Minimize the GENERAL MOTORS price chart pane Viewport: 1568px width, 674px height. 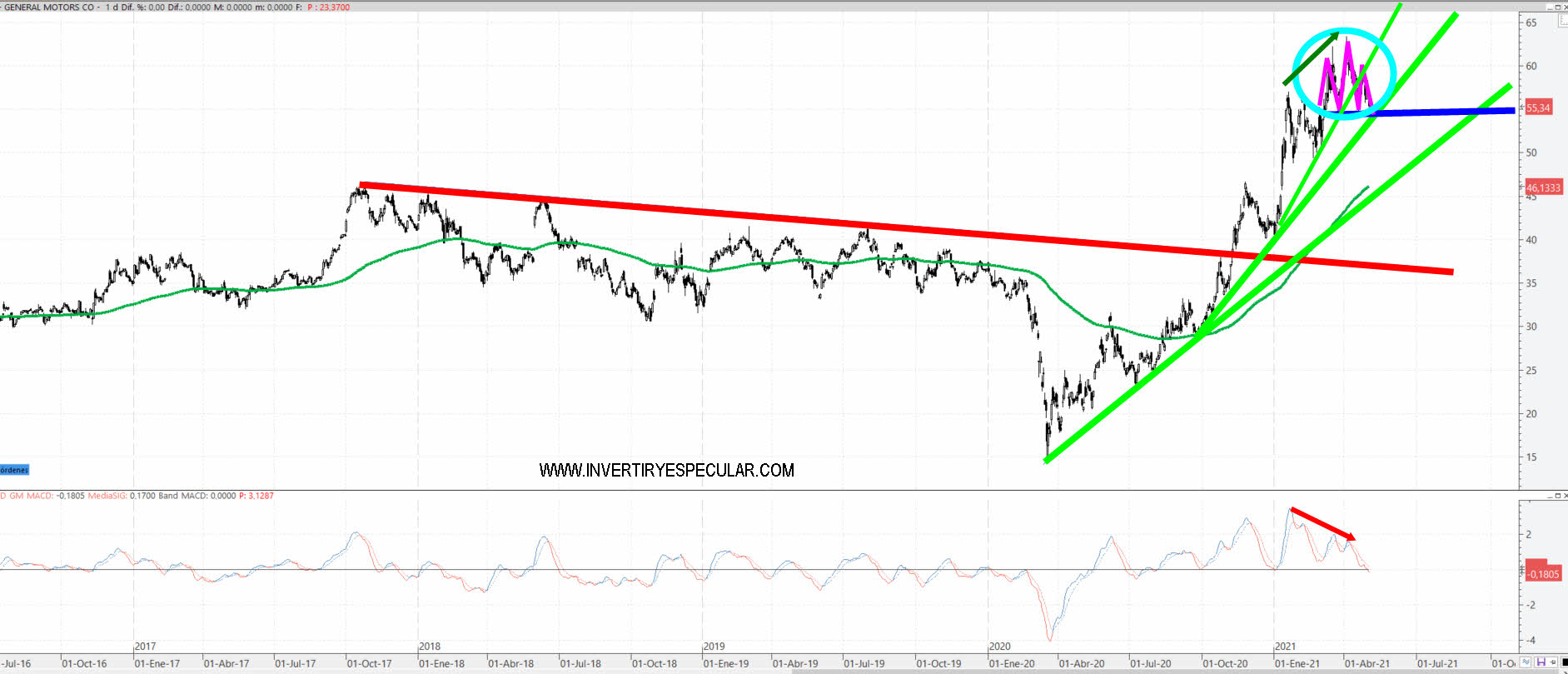(x=1551, y=7)
